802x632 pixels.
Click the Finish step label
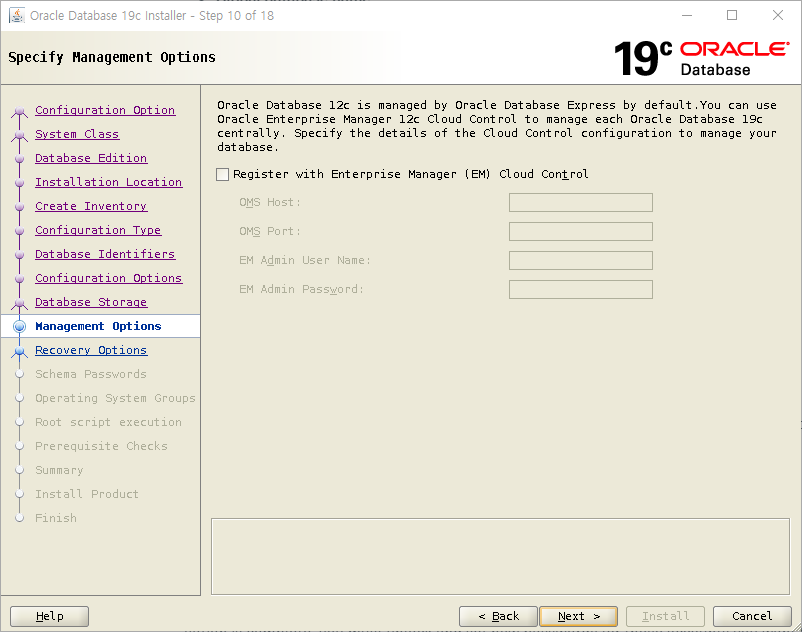pyautogui.click(x=56, y=518)
